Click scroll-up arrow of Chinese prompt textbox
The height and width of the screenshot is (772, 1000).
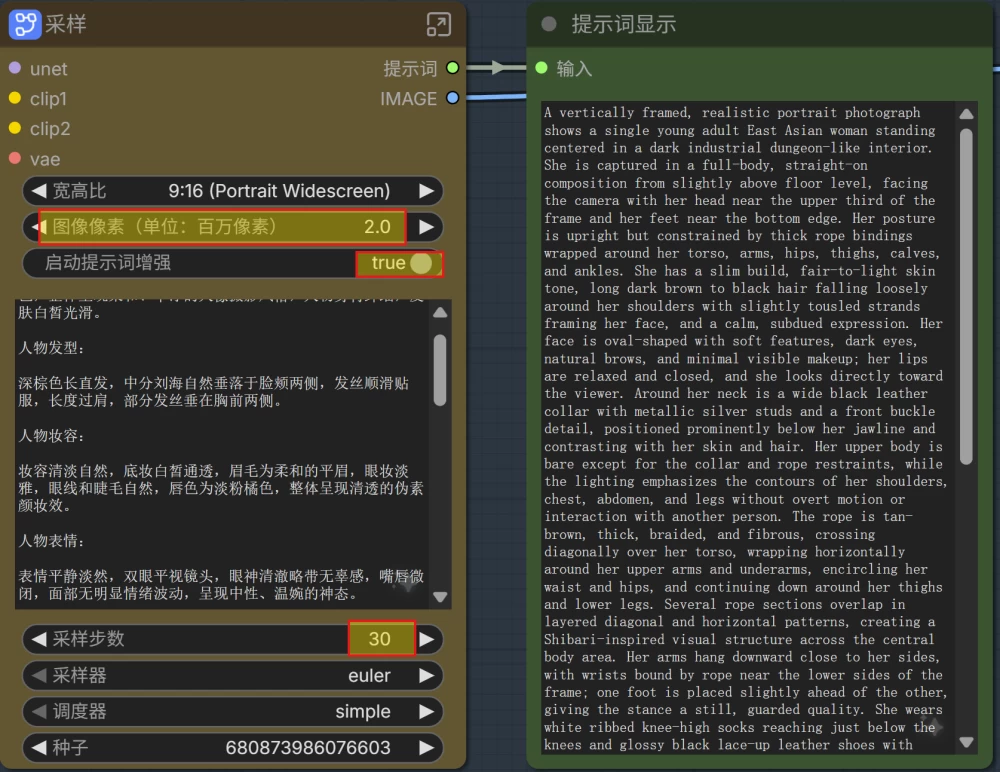pyautogui.click(x=440, y=313)
